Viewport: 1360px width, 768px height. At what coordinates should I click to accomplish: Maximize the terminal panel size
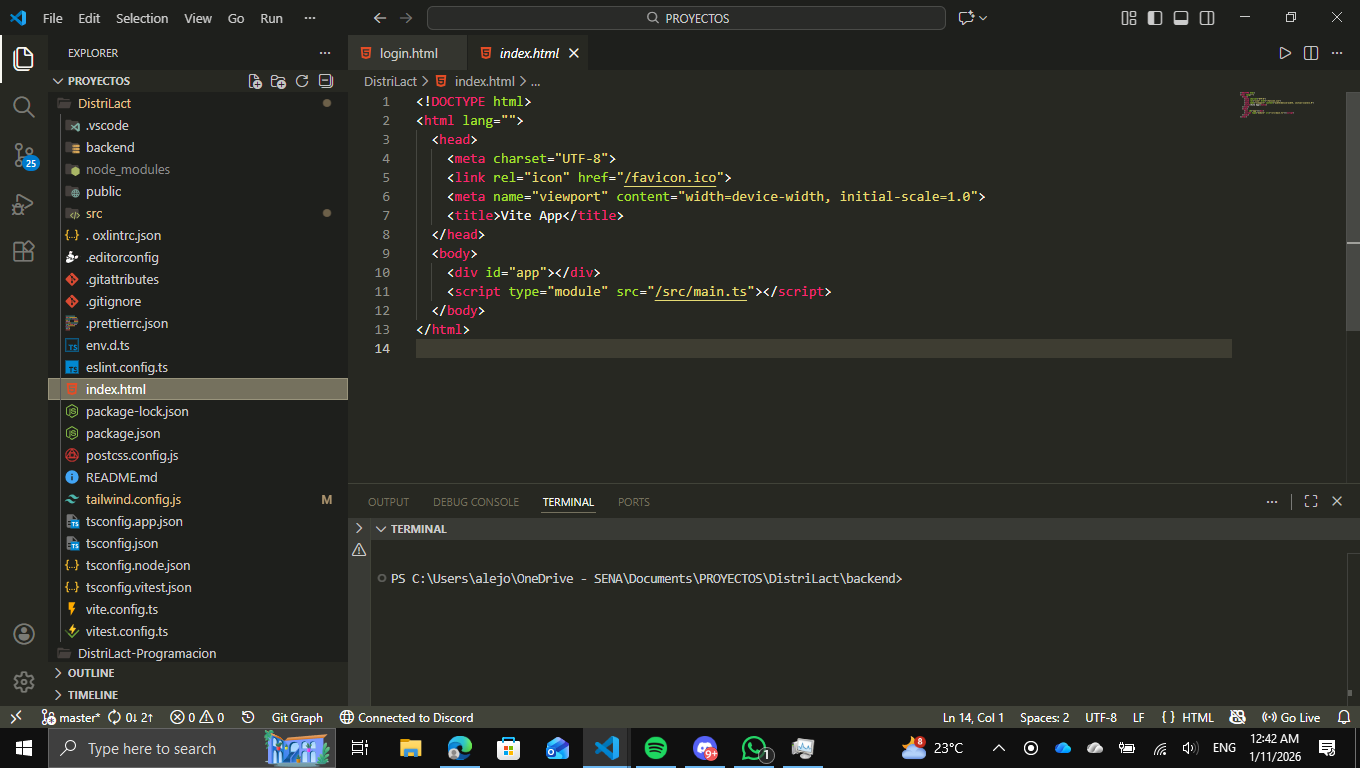pos(1311,502)
